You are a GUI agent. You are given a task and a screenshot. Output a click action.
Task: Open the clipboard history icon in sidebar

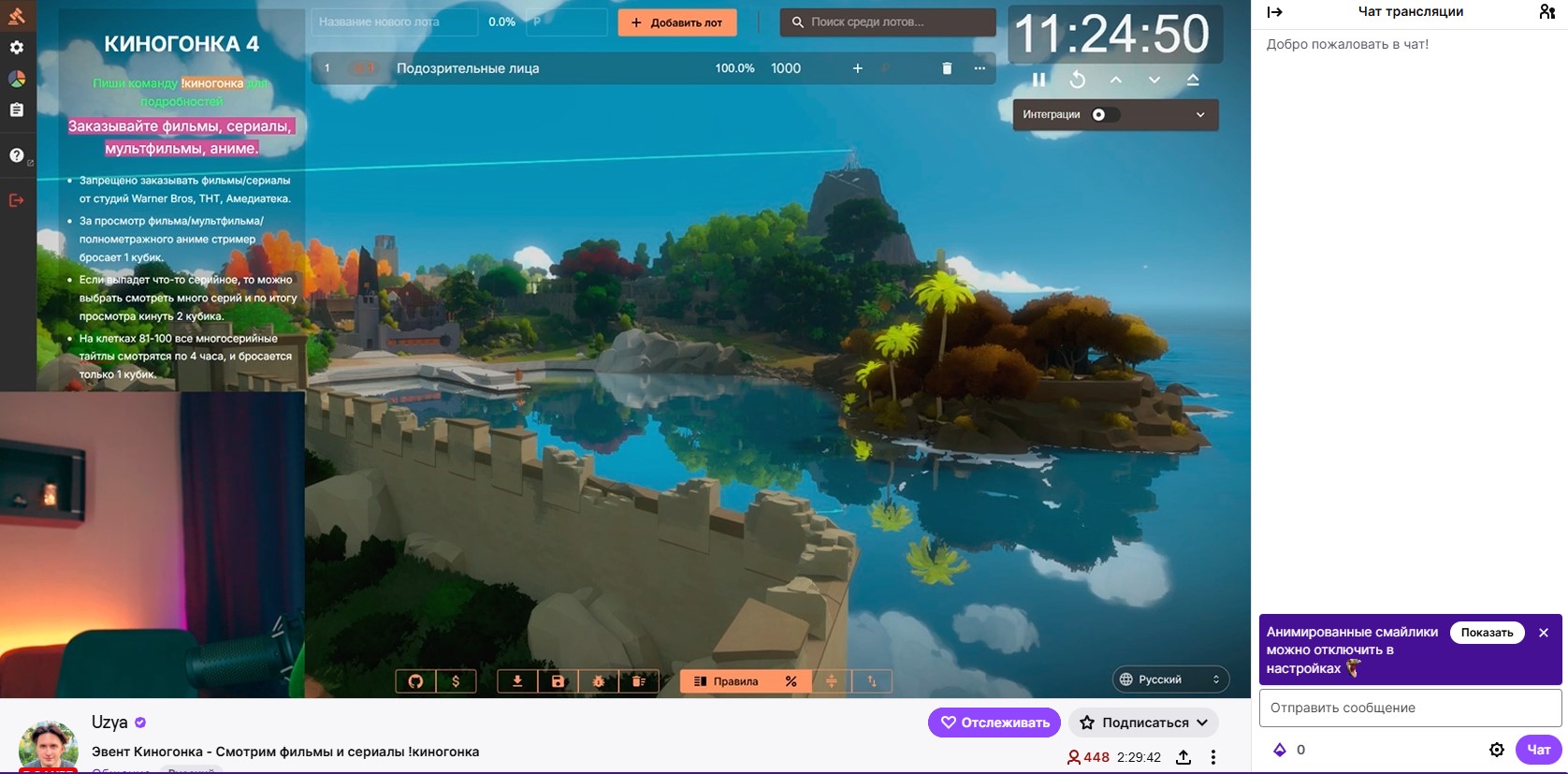coord(17,110)
